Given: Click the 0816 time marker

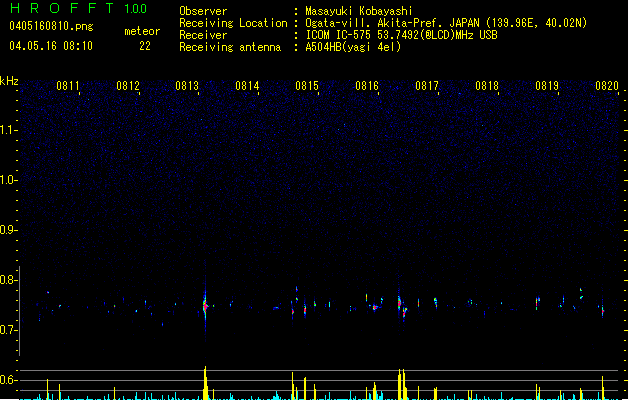Looking at the screenshot, I should 367,85.
